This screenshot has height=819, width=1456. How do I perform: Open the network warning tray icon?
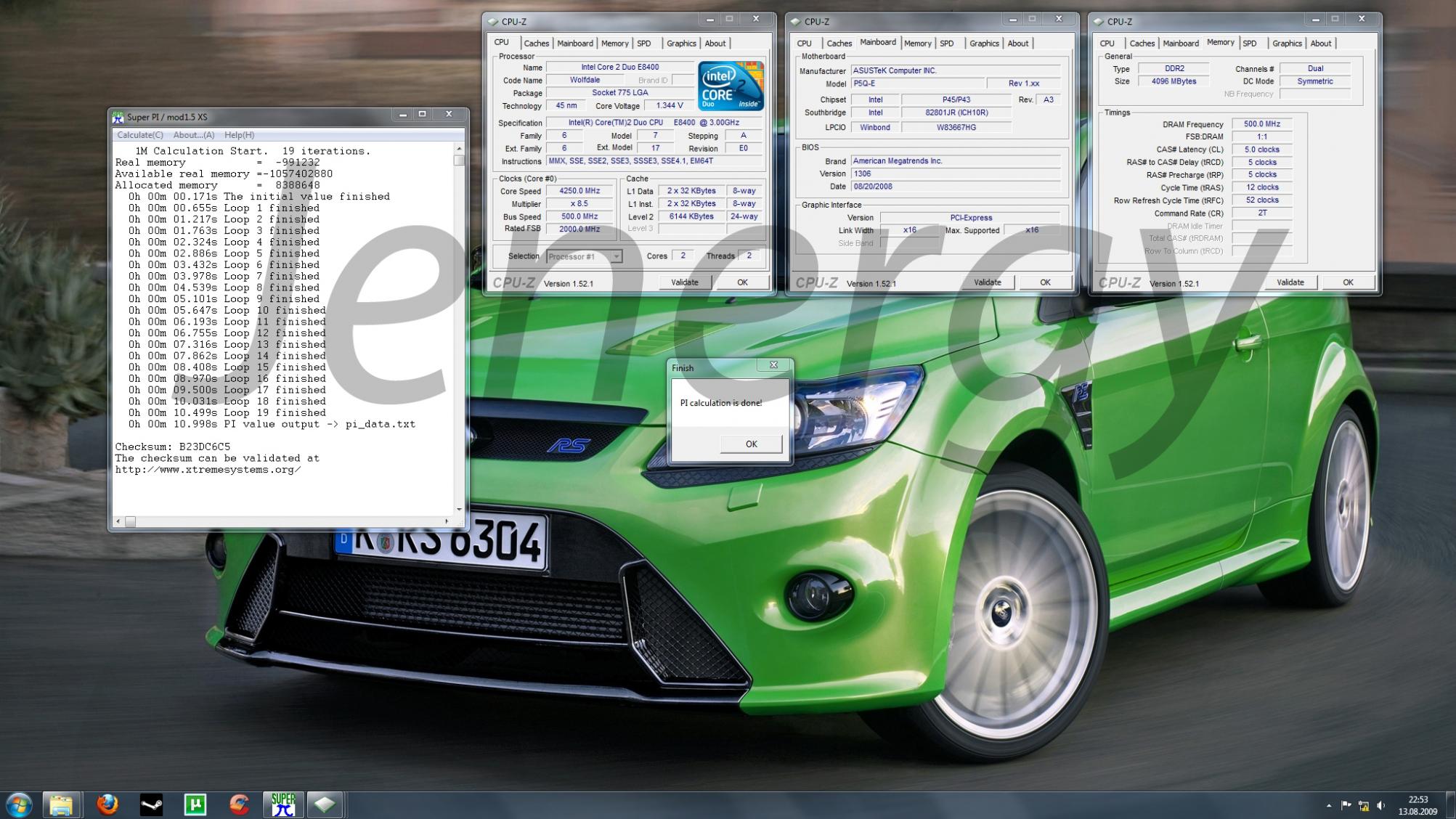(x=1363, y=805)
